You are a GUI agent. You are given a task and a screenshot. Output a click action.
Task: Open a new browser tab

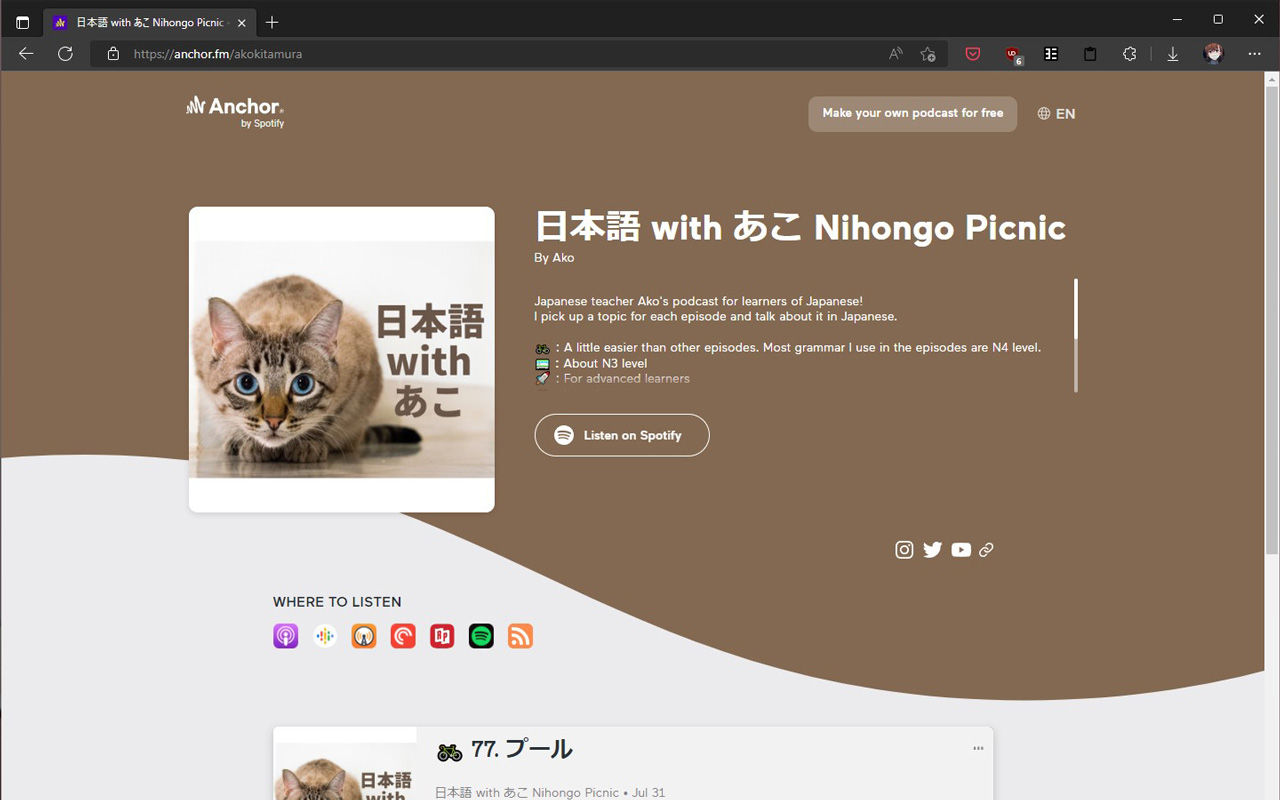point(272,22)
